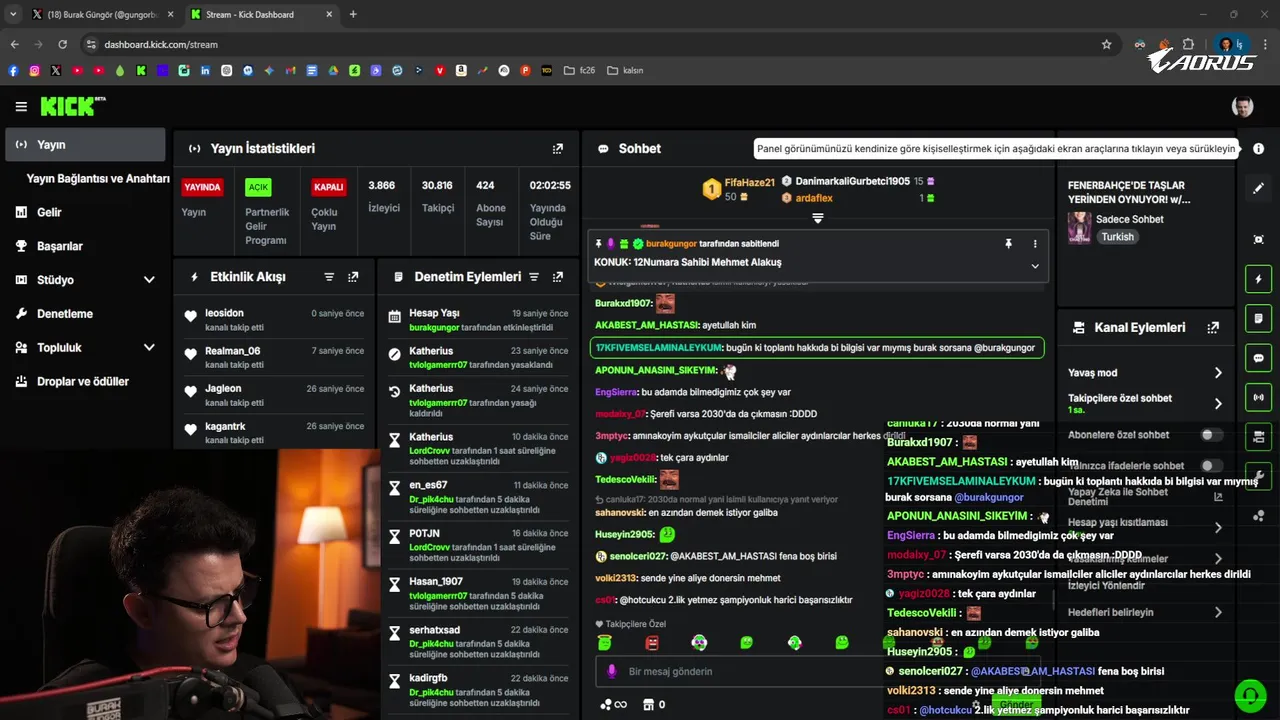Select Yayın in the sidebar
Image resolution: width=1280 pixels, height=720 pixels.
coord(85,144)
